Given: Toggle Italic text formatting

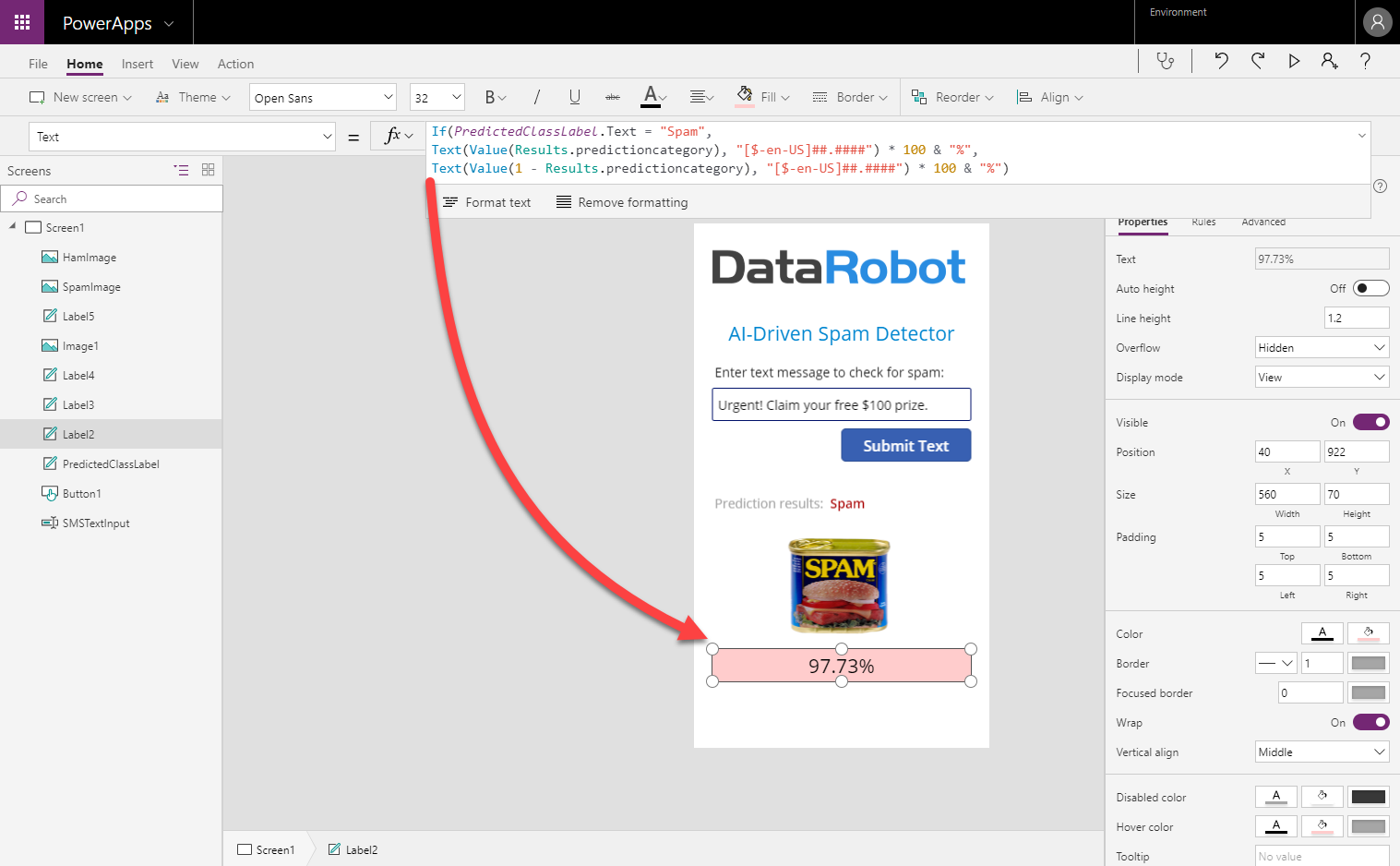Looking at the screenshot, I should click(x=536, y=97).
